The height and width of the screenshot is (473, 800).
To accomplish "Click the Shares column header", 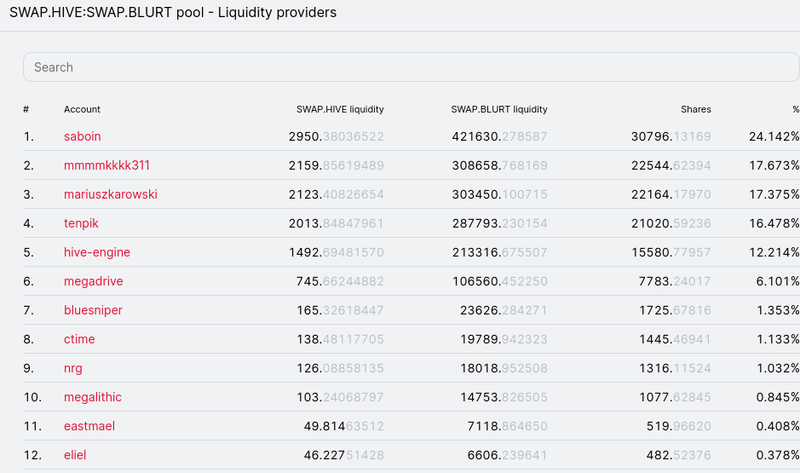I will [x=696, y=109].
